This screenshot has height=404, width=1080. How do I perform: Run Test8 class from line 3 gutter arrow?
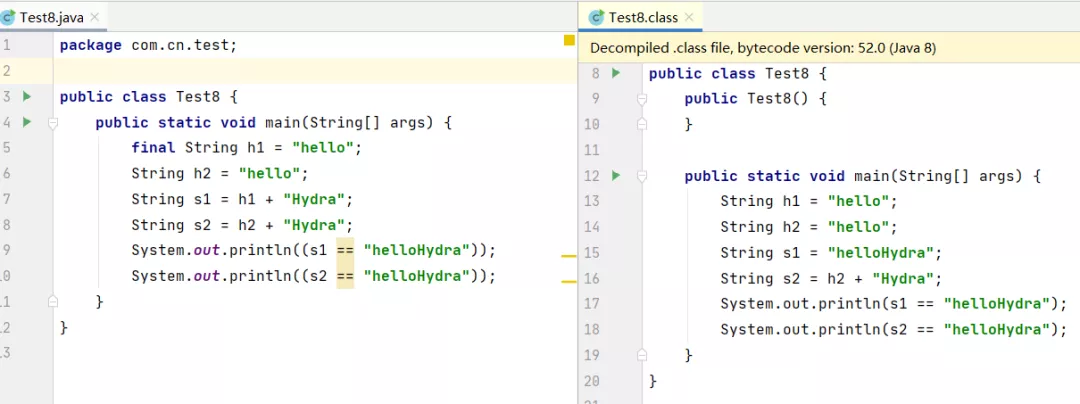tap(27, 96)
